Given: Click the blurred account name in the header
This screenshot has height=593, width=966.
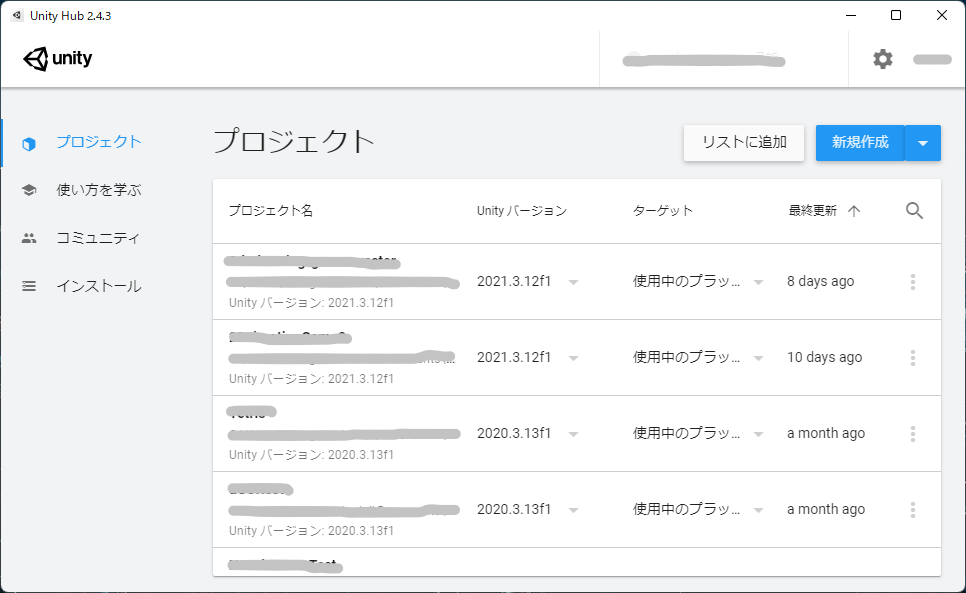Looking at the screenshot, I should [x=704, y=60].
